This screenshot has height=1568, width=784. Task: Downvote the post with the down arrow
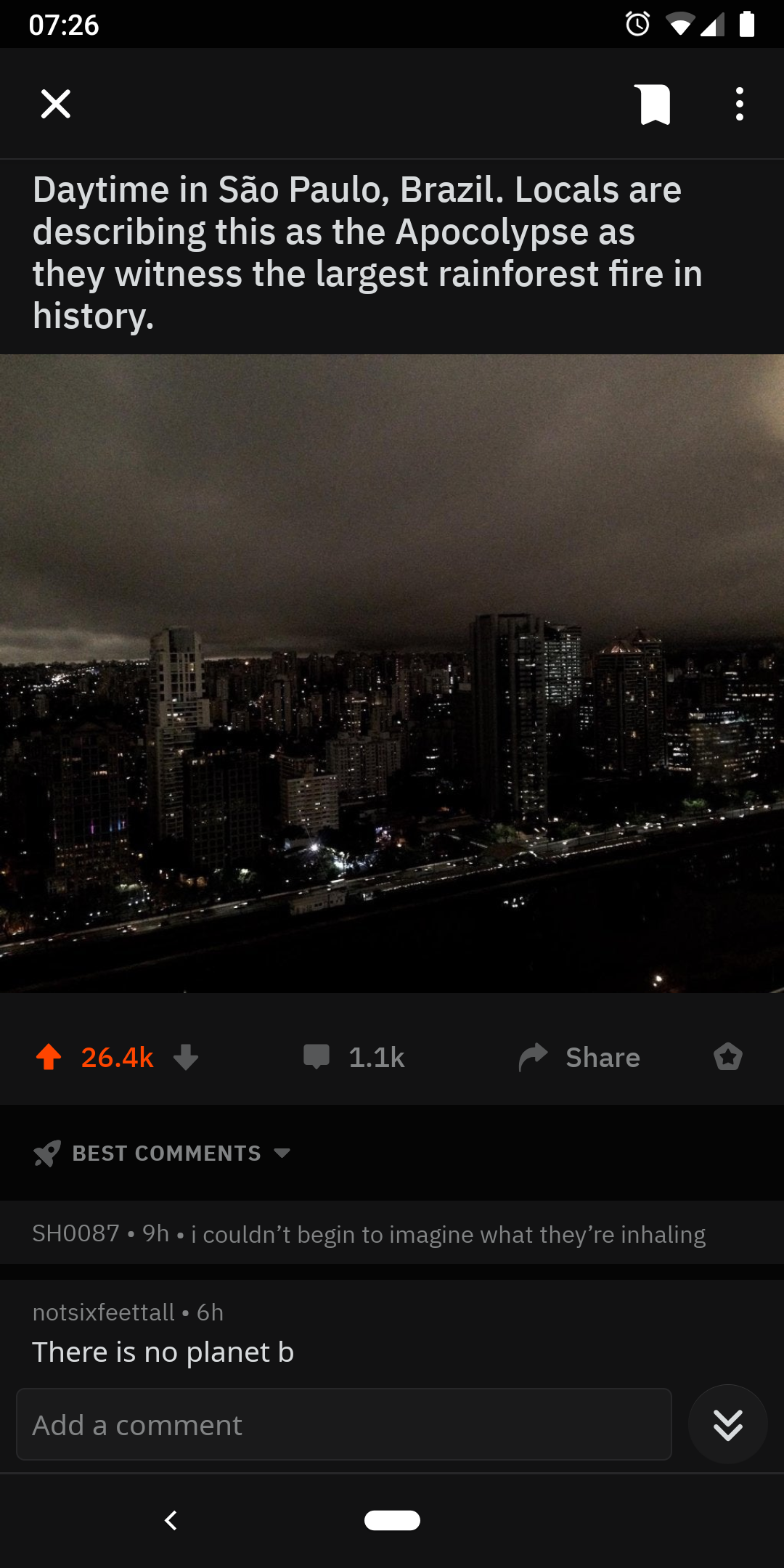click(x=186, y=1058)
